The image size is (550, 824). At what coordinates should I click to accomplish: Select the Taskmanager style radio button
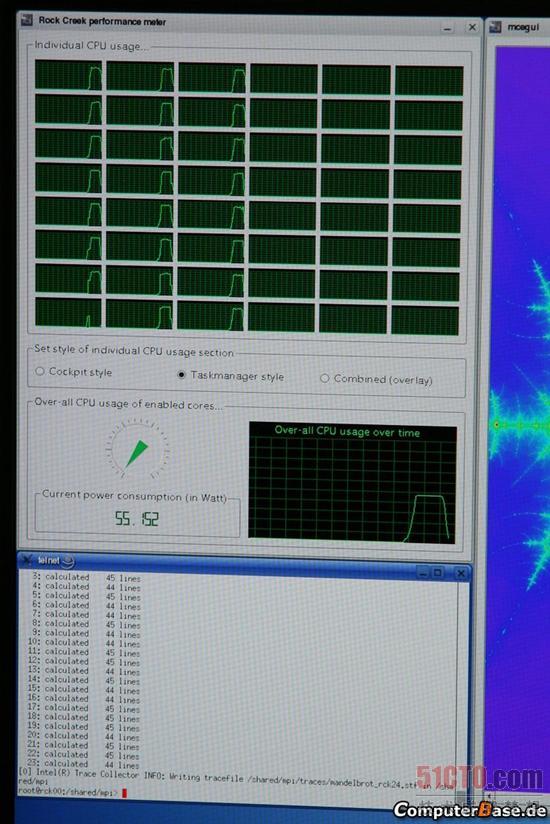pyautogui.click(x=181, y=375)
